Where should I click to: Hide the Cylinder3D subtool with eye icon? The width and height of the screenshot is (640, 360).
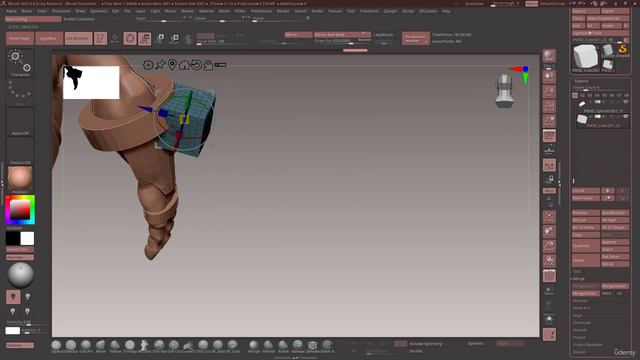625,102
